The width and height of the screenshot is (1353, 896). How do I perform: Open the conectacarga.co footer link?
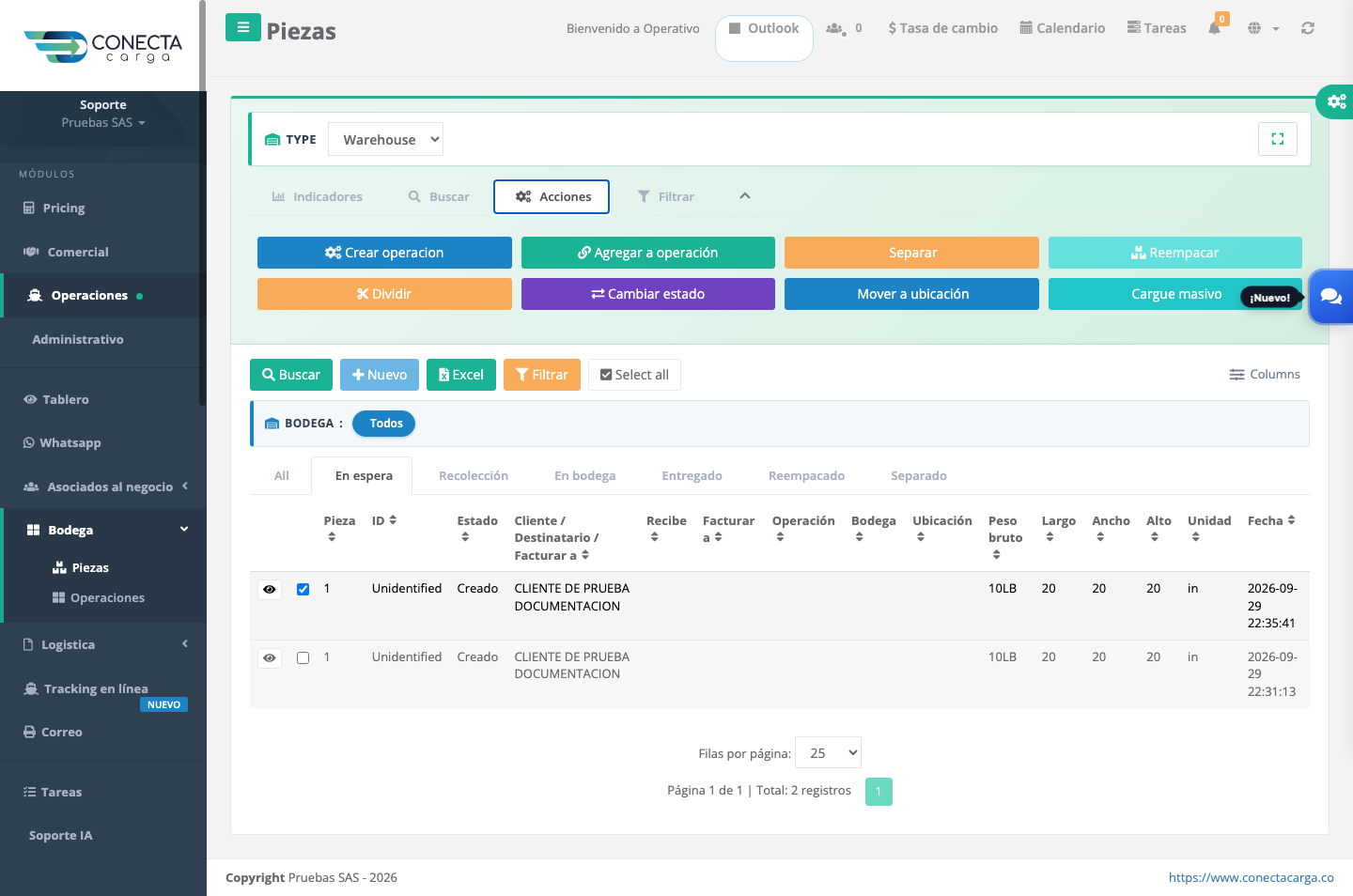coord(1251,877)
